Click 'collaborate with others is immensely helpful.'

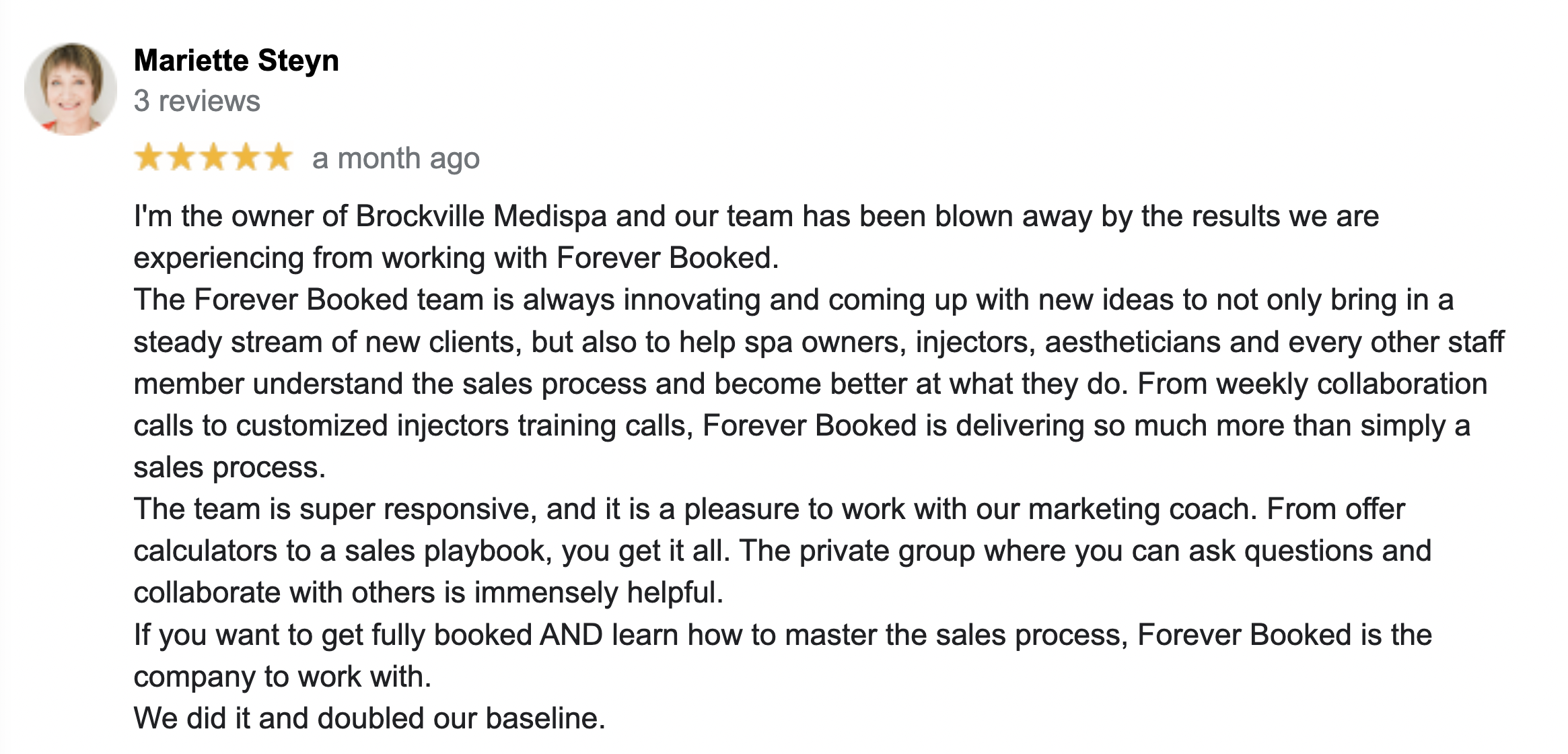pos(429,593)
